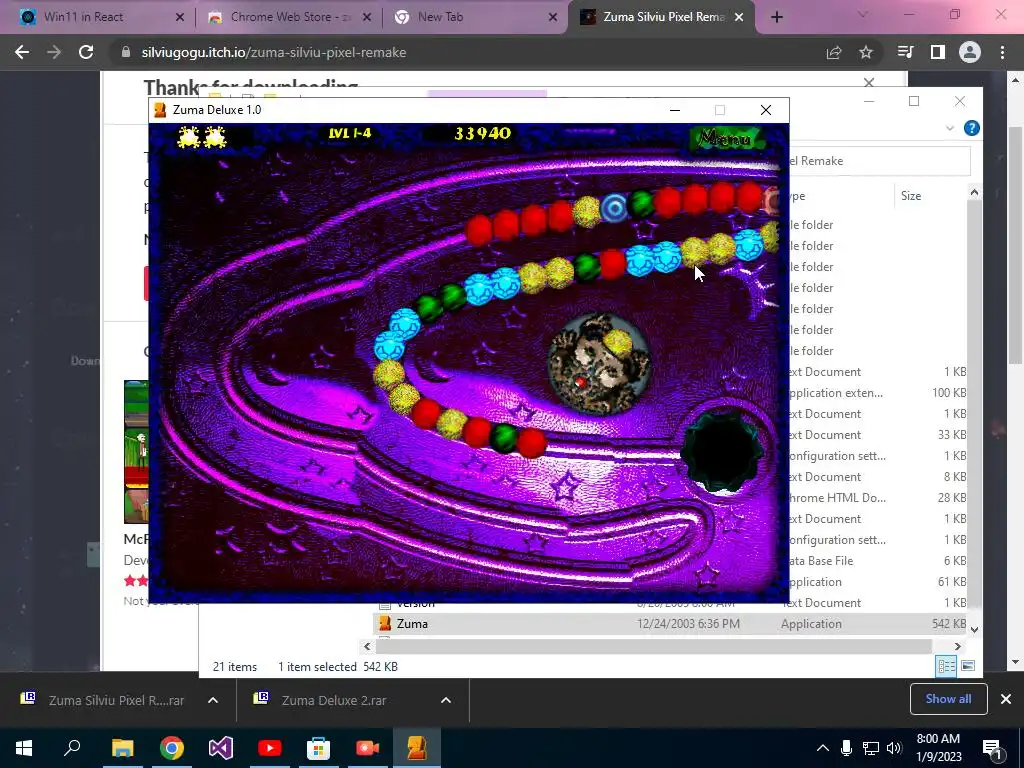The width and height of the screenshot is (1024, 768).
Task: Open Chrome from the taskbar
Action: [x=172, y=748]
